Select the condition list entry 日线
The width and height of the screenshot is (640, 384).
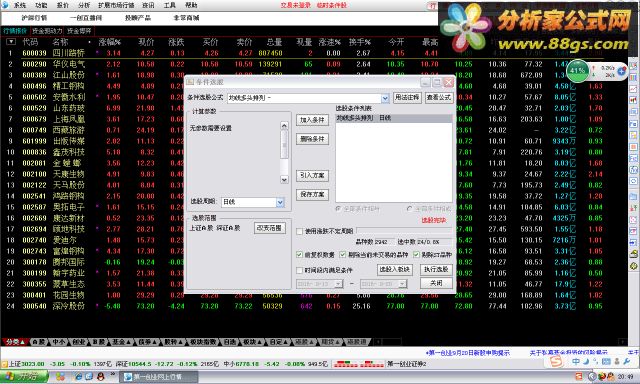(x=393, y=118)
